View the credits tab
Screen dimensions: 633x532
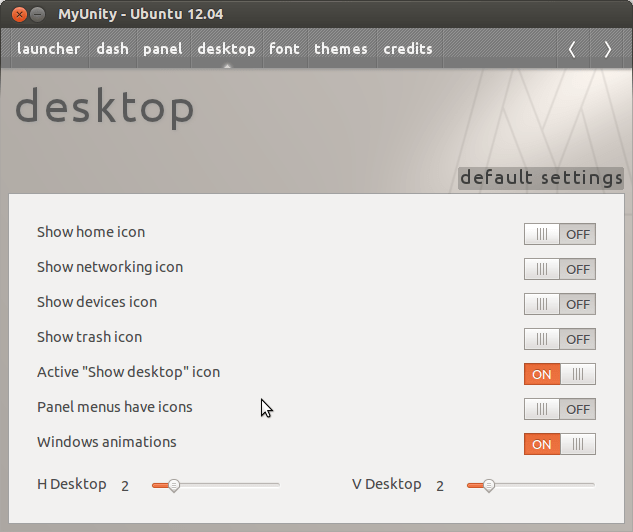408,49
